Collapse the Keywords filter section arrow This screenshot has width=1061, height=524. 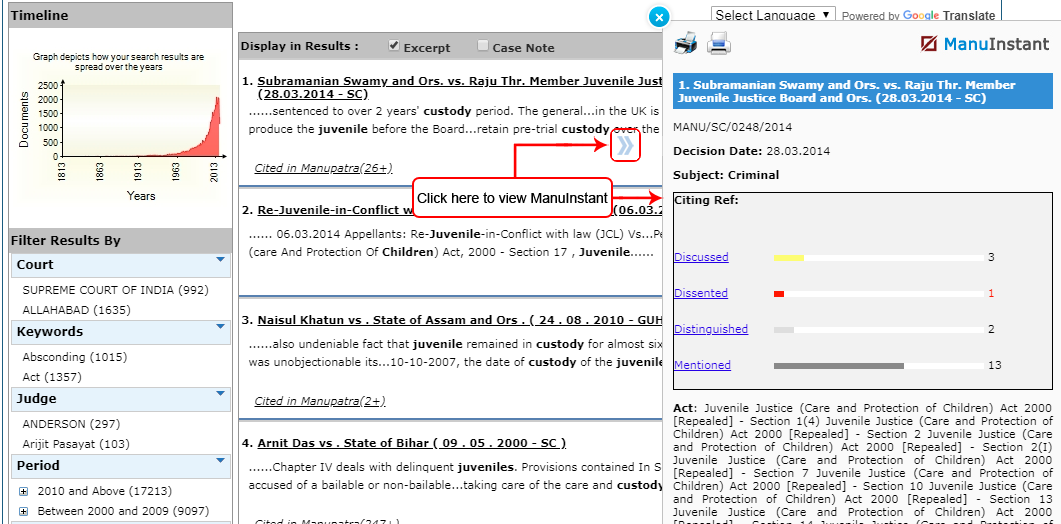[x=220, y=328]
